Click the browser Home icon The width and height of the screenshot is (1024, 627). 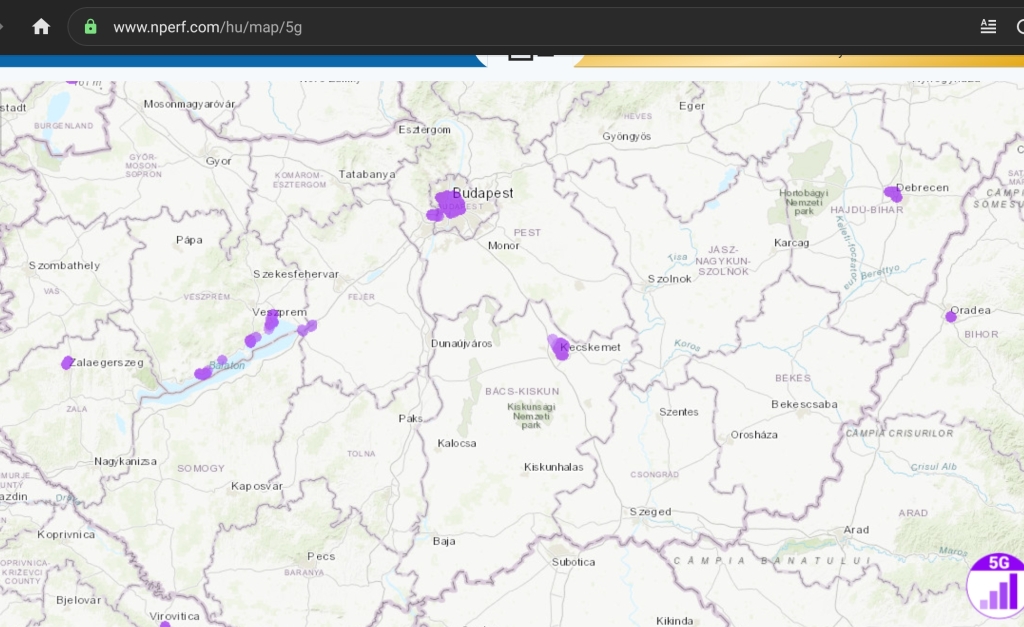pyautogui.click(x=41, y=27)
